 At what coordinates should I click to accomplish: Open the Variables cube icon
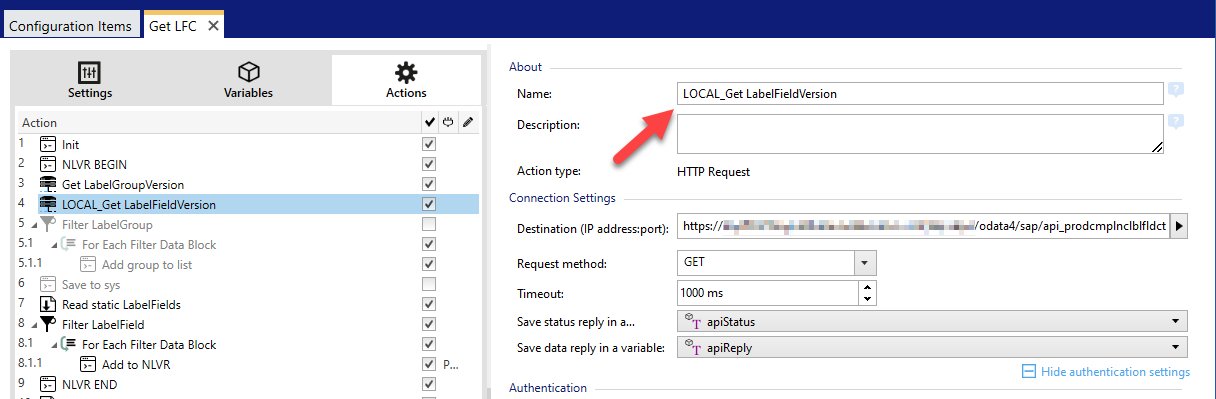pyautogui.click(x=248, y=72)
